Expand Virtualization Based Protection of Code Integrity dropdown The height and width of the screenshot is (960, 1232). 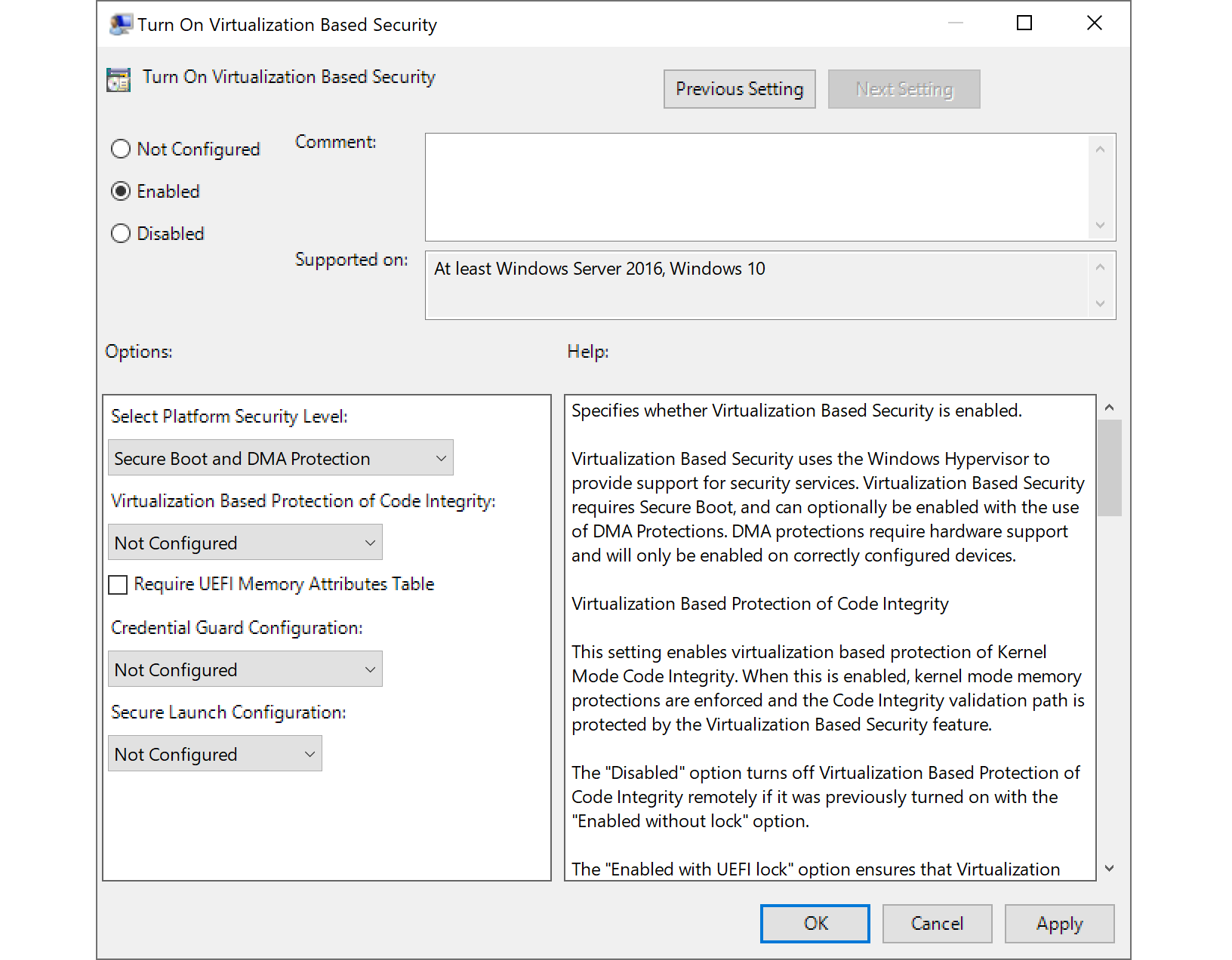point(245,543)
